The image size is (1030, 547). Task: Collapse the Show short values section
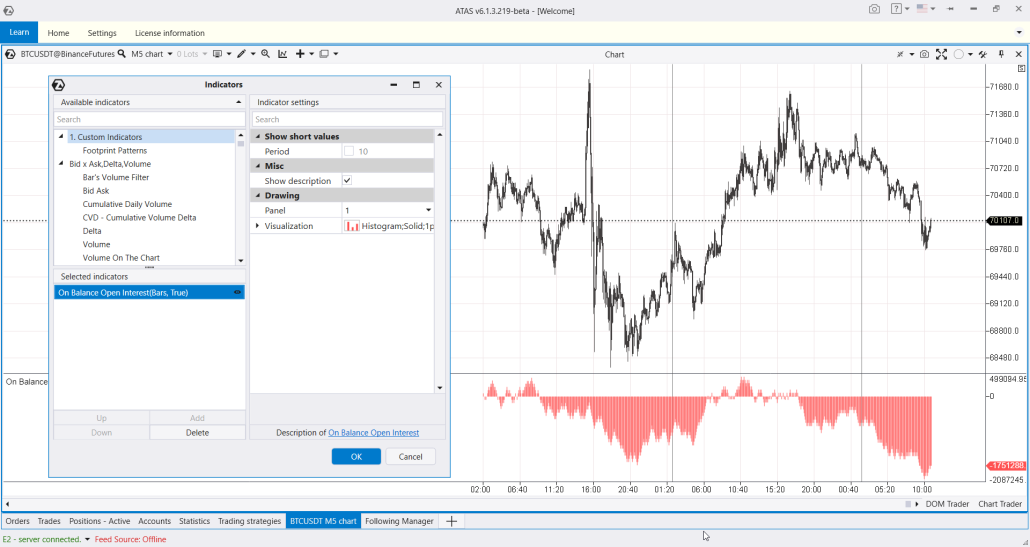pos(258,137)
